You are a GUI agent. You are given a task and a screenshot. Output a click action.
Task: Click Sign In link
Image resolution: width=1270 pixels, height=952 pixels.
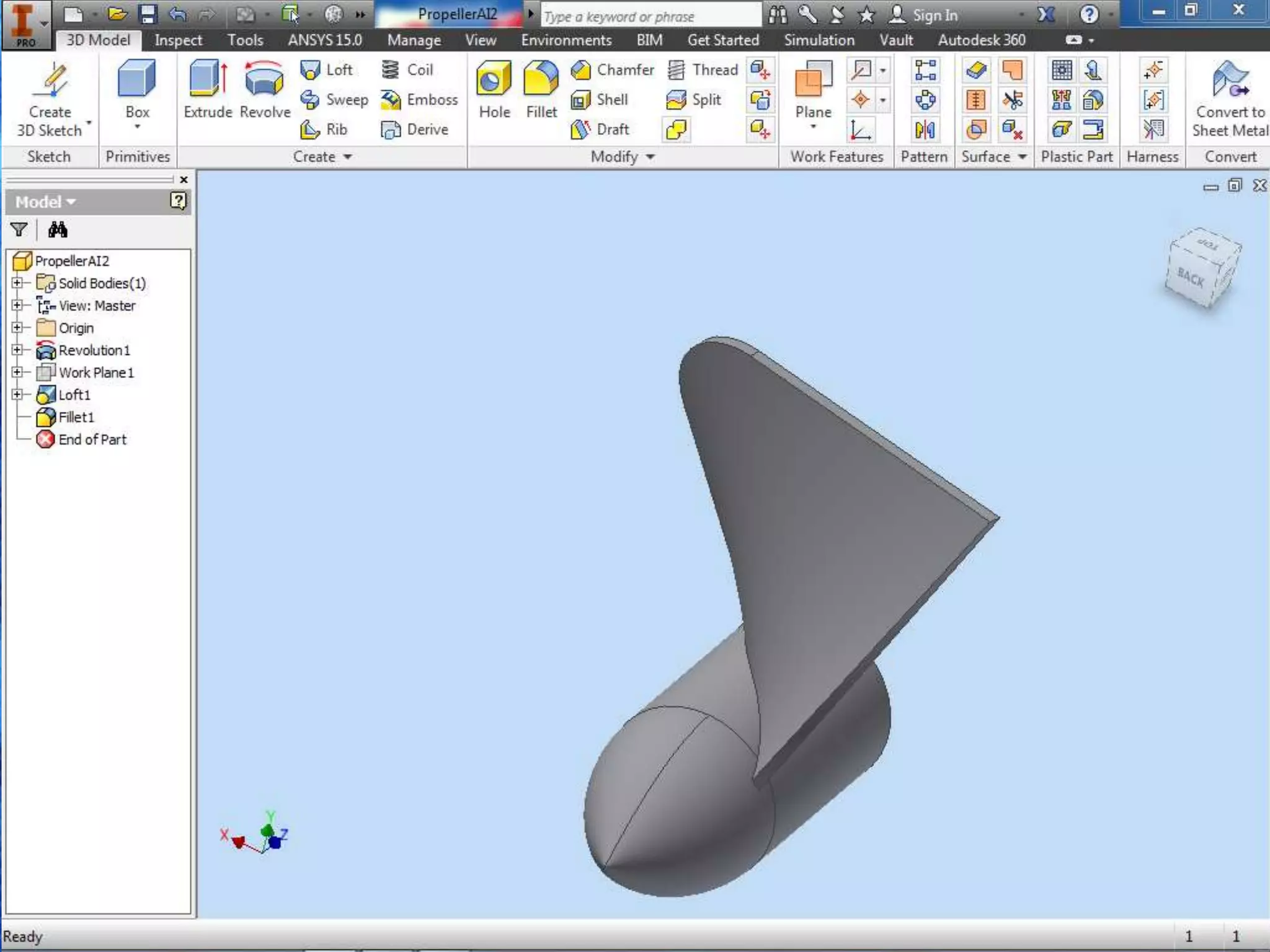(x=935, y=15)
